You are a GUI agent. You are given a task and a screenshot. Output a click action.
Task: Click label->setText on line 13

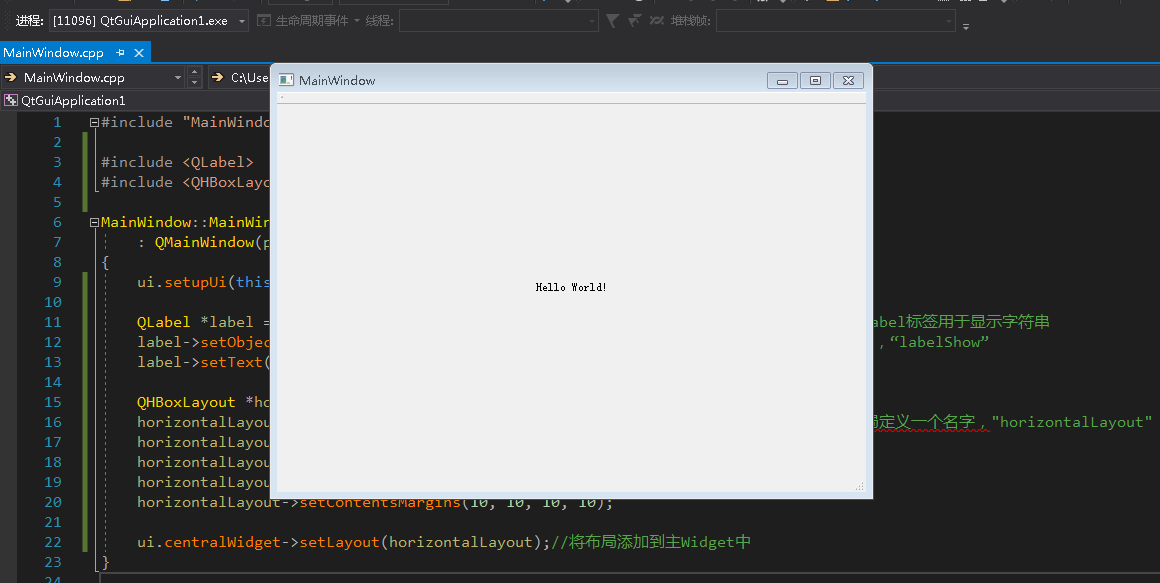point(200,362)
